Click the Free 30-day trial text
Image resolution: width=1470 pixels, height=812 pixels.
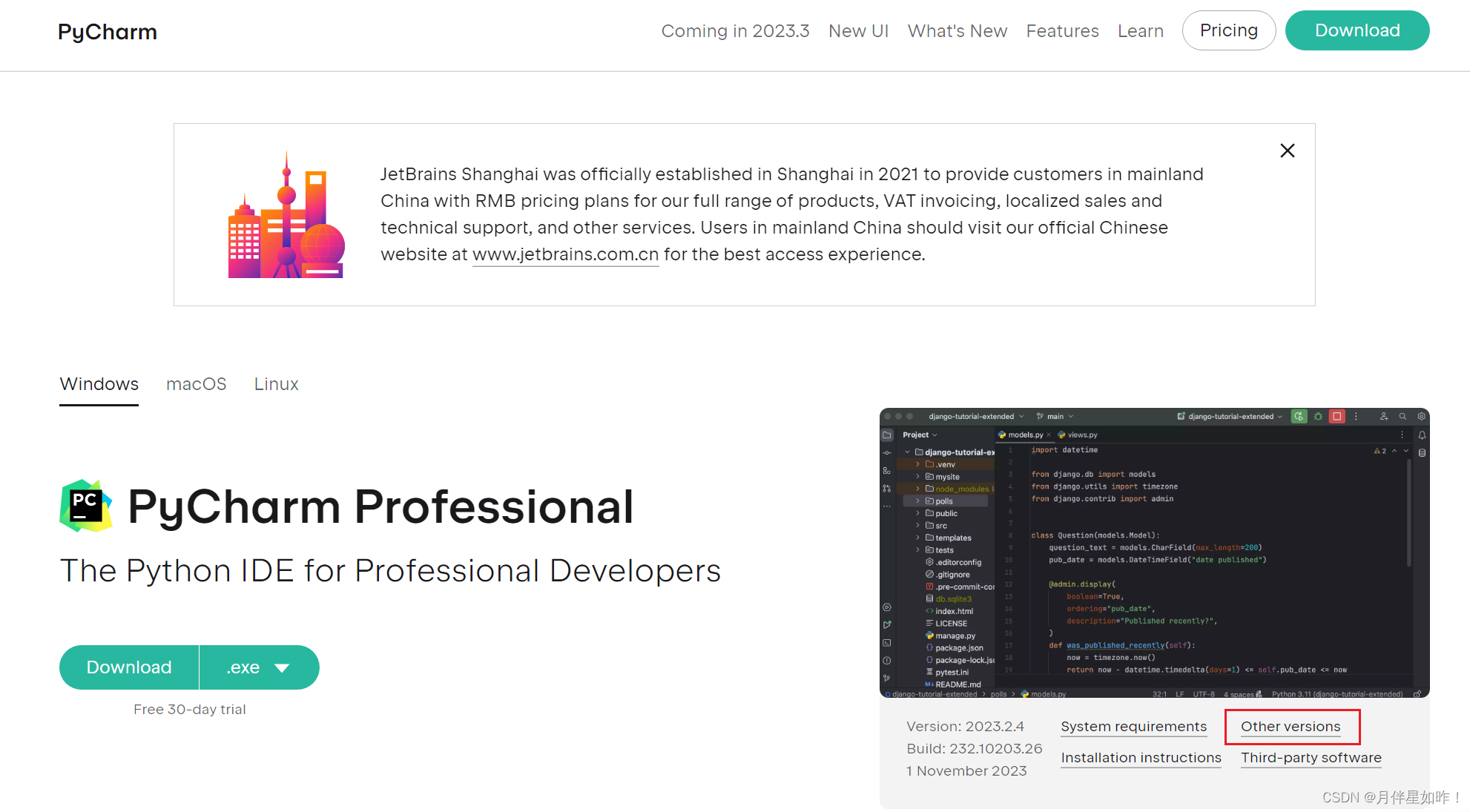190,710
